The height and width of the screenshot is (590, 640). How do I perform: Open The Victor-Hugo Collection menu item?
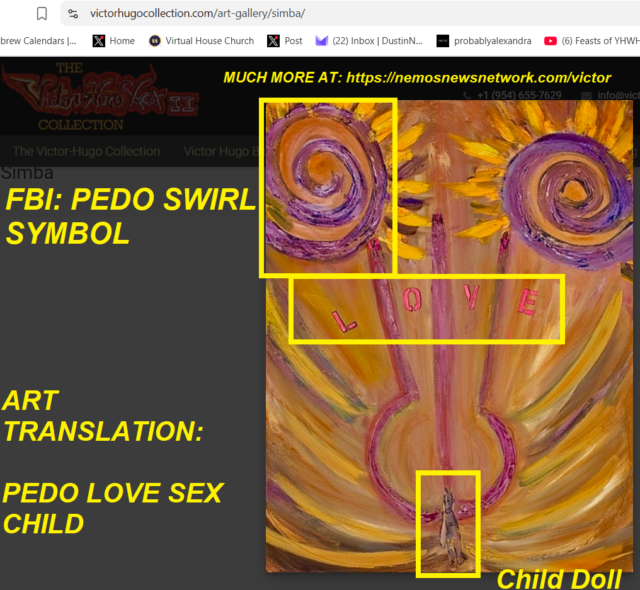click(86, 151)
